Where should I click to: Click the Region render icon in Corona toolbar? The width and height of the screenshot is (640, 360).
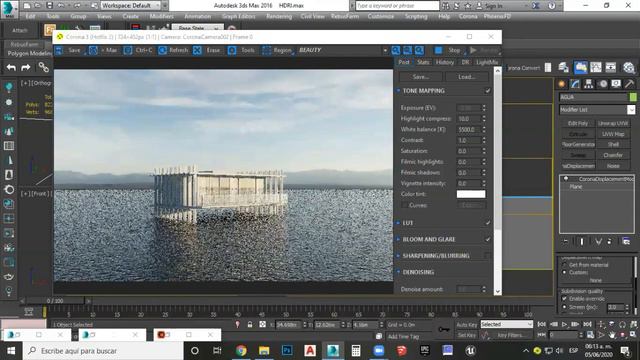(x=267, y=50)
